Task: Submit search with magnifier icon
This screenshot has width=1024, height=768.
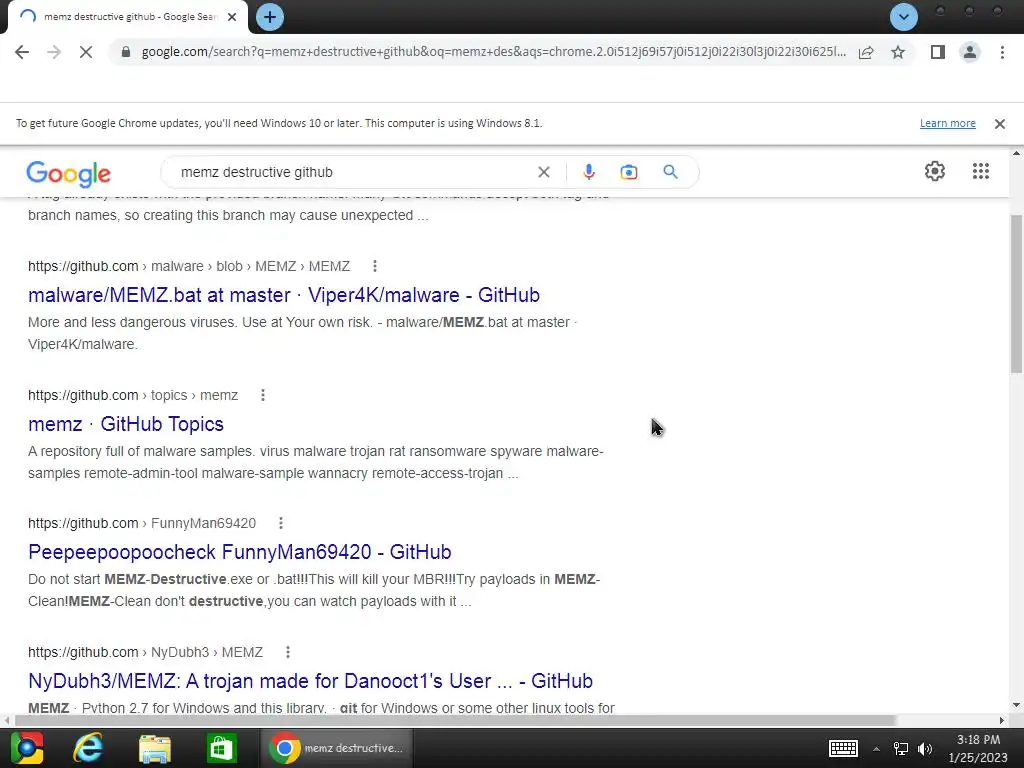Action: coord(670,172)
